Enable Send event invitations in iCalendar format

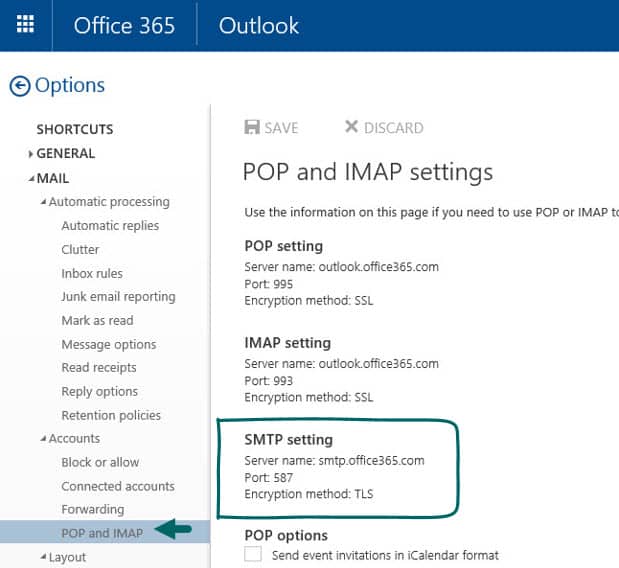(253, 553)
